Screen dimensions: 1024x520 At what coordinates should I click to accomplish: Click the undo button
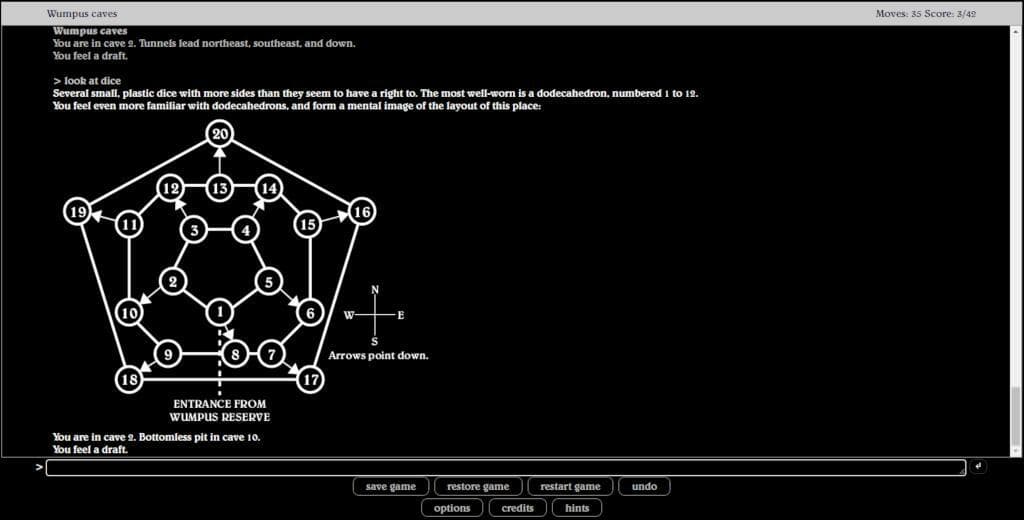pos(644,487)
